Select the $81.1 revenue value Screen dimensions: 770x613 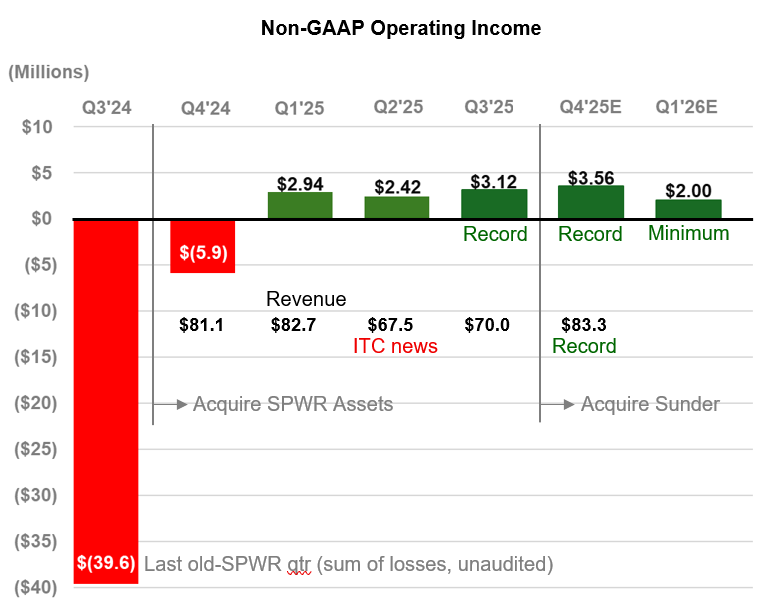(x=203, y=325)
